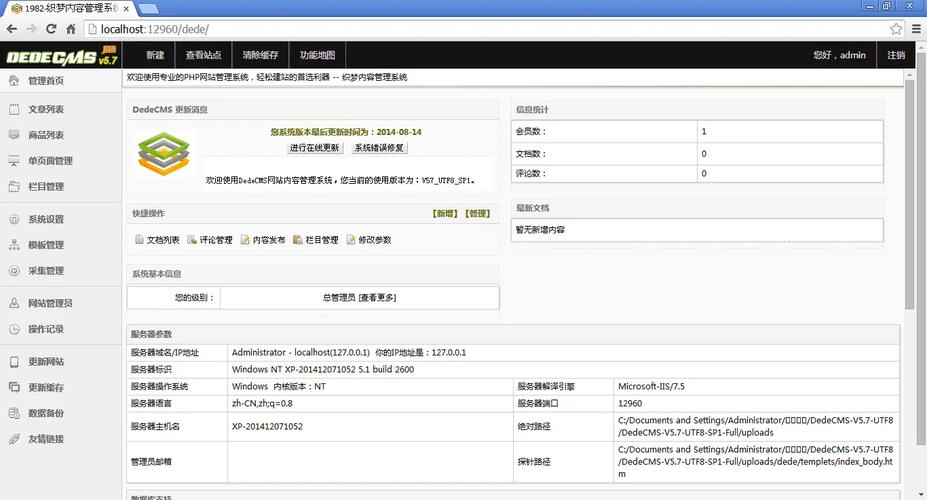Click the 单页面管理 sidebar icon
Screen dimensions: 927x500
14,161
